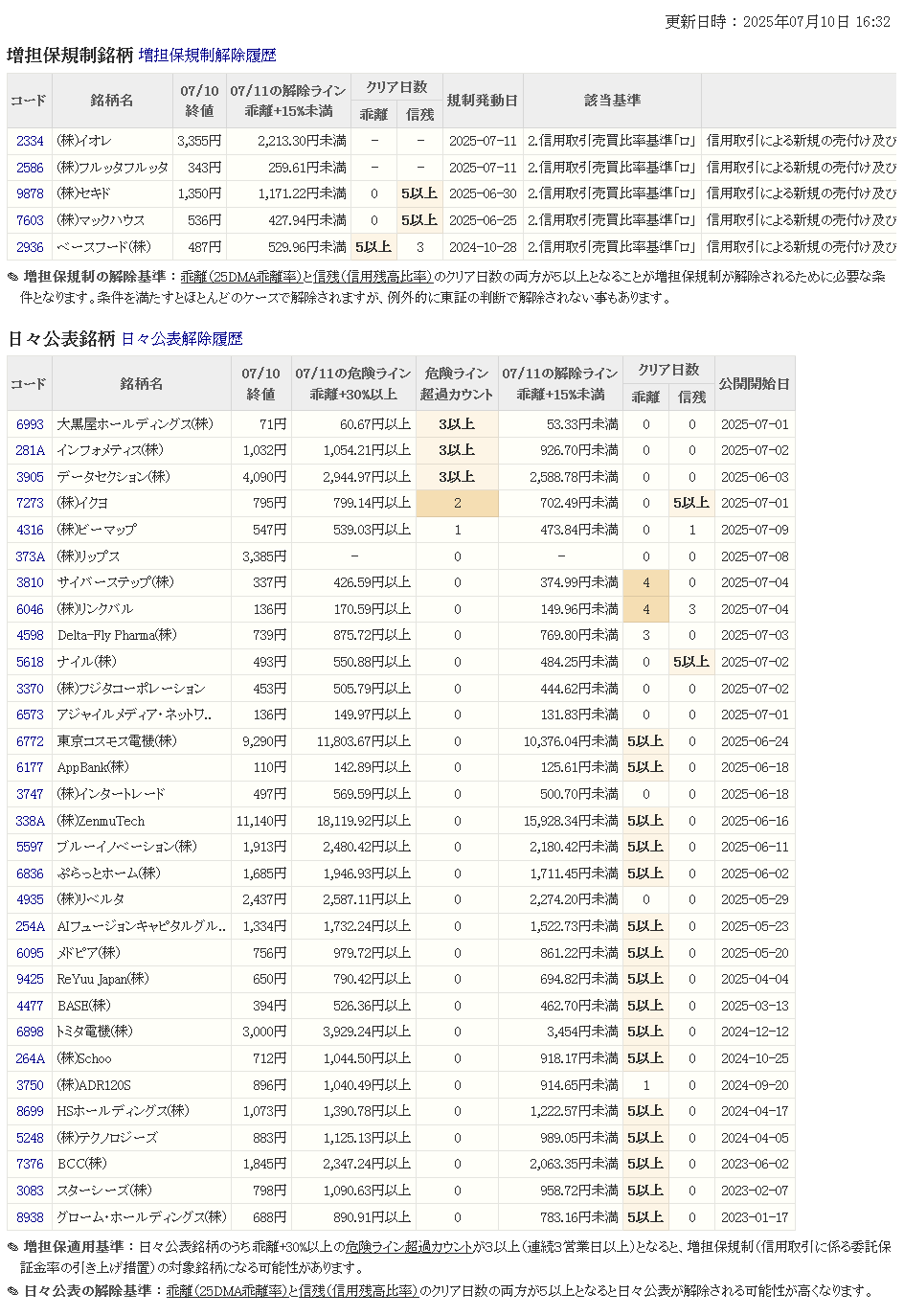Open stock code 3810 link

30,582
